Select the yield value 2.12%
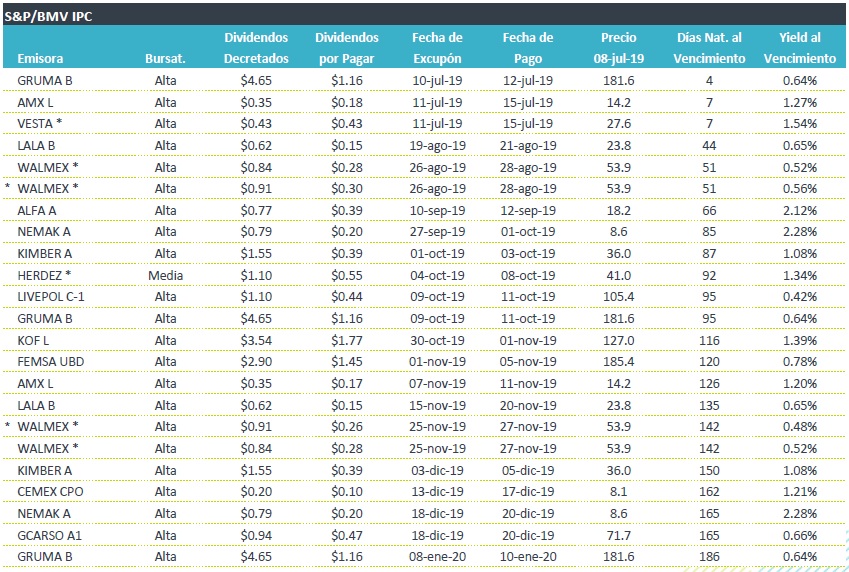849x572 pixels. (x=800, y=210)
